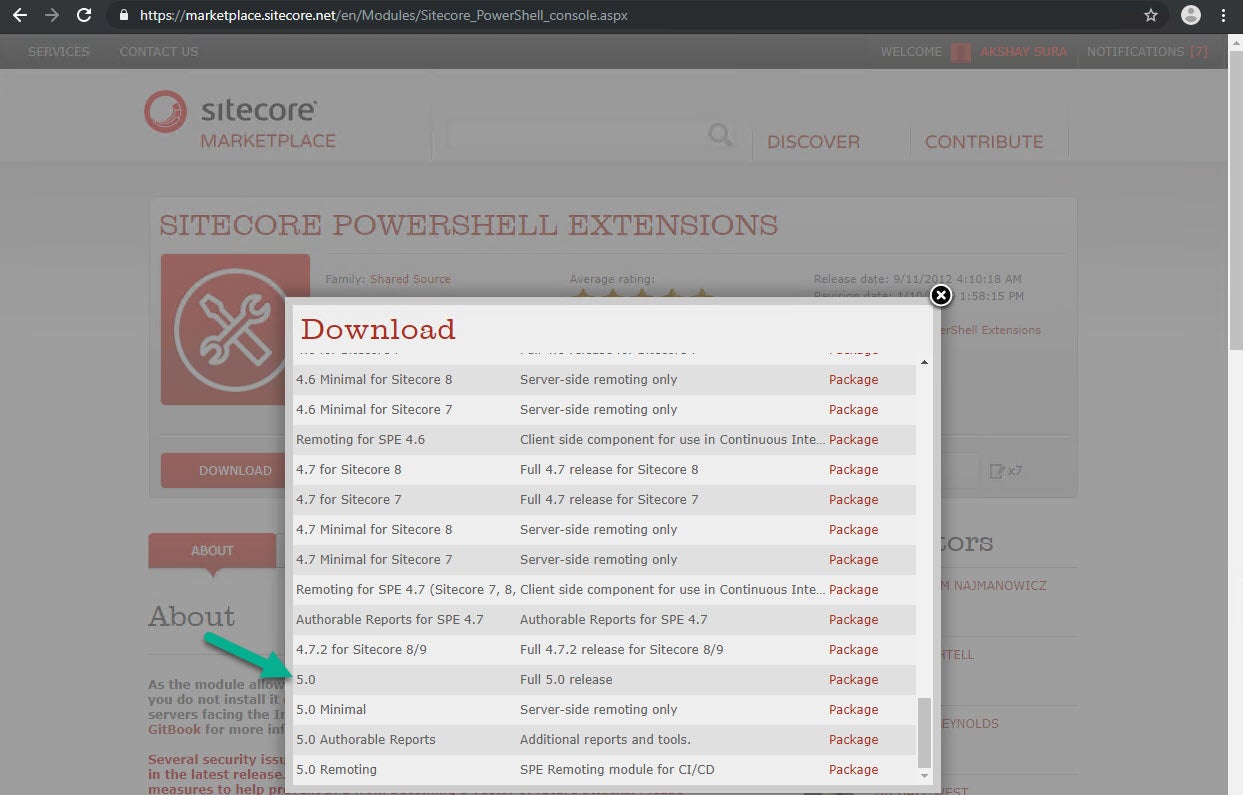Download Package for 4.7 Minimal for Sitecore 7

pos(853,559)
